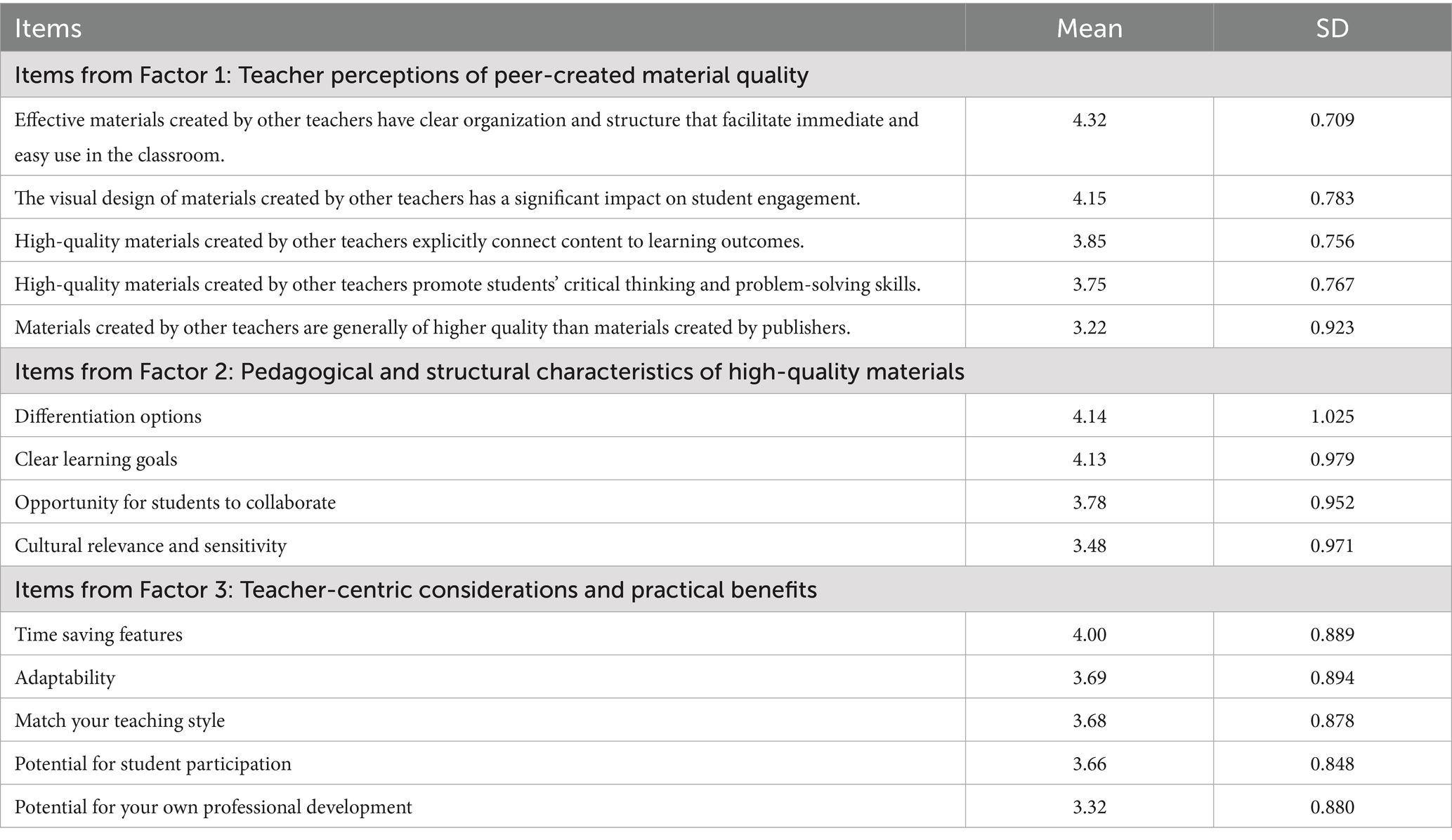Viewport: 1452px width, 840px height.
Task: Click the mean value 4.32
Action: coord(1089,120)
